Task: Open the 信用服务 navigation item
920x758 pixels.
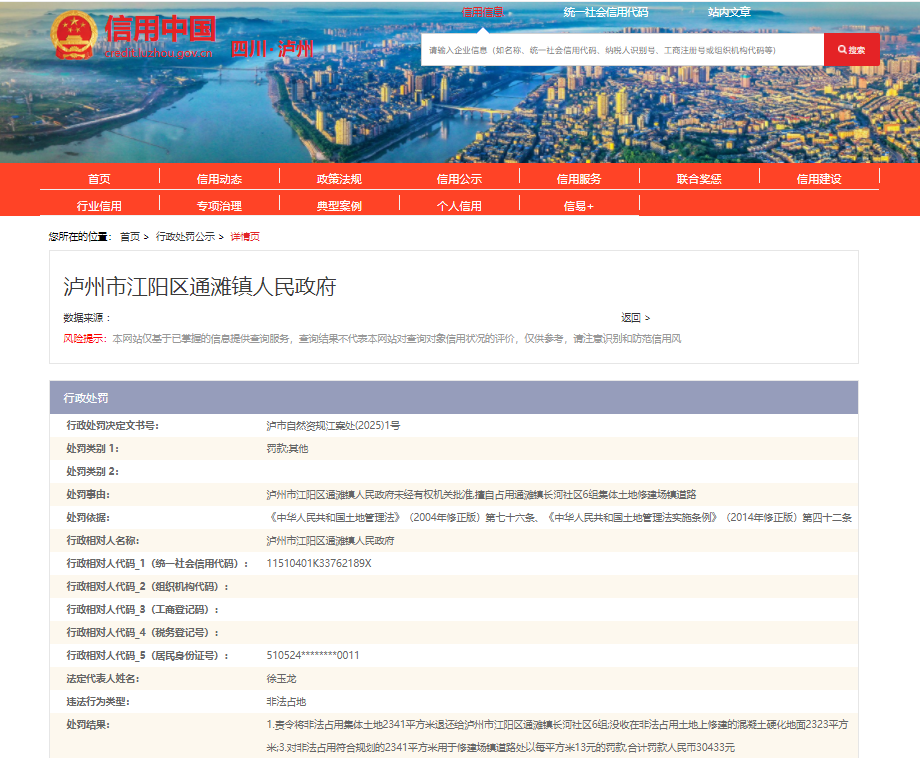Action: 579,179
